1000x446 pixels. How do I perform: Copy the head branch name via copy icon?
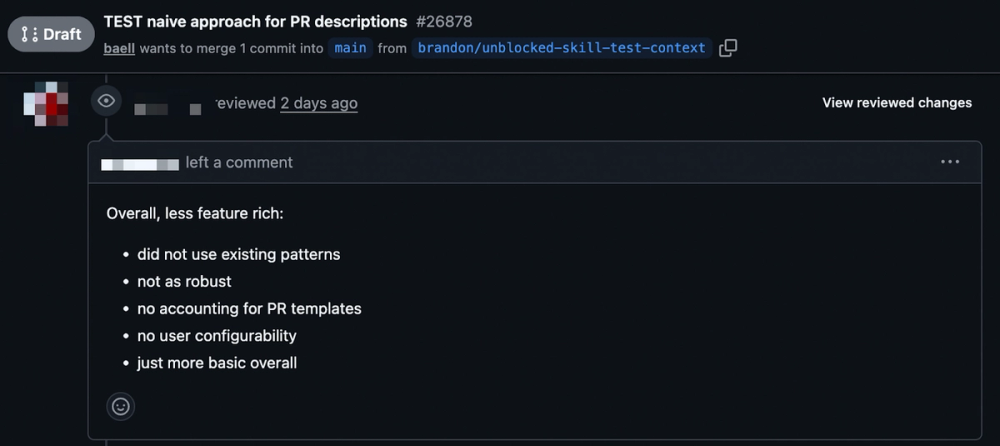(728, 48)
